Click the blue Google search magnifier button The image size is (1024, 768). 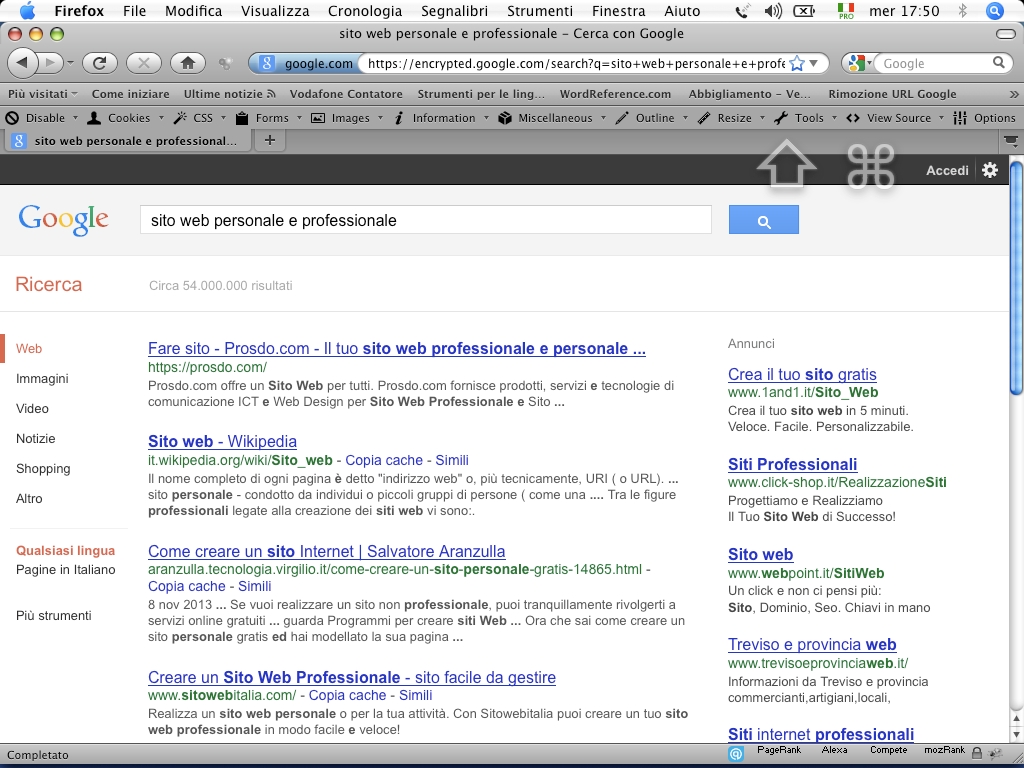763,219
